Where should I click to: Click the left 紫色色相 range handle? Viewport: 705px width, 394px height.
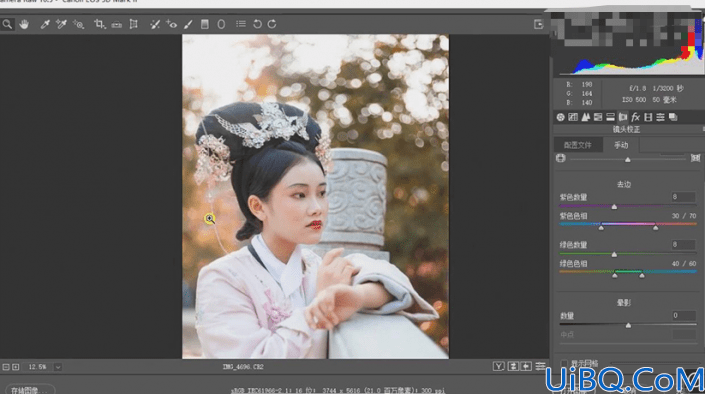pyautogui.click(x=601, y=228)
